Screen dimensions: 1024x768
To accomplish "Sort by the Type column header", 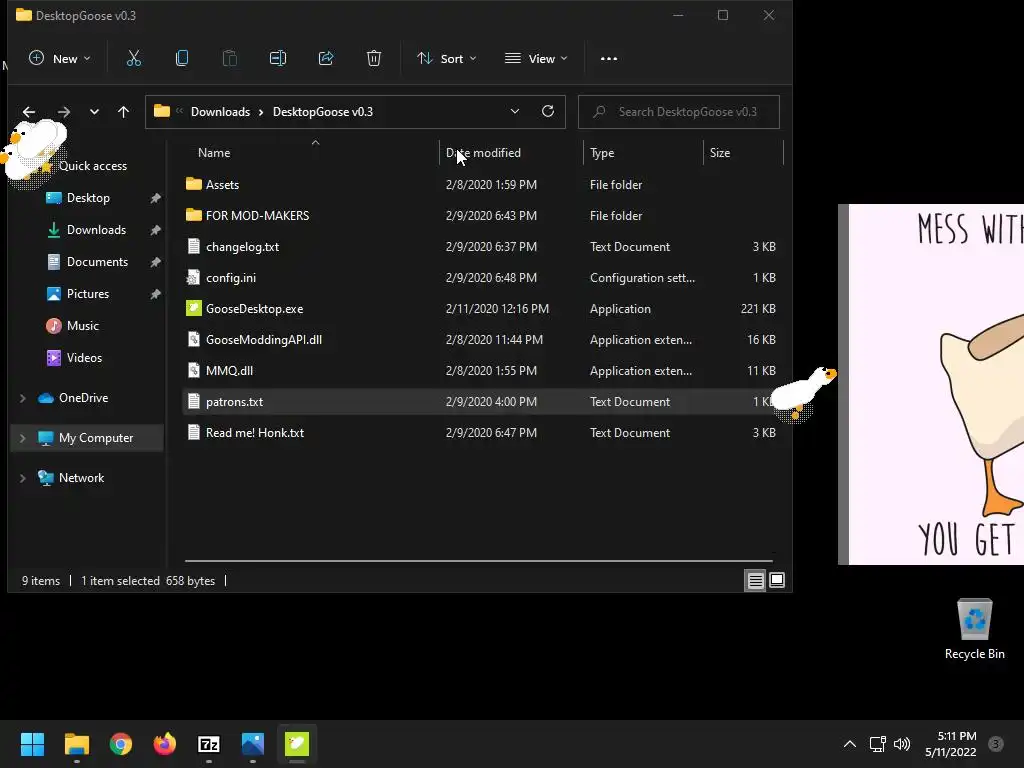I will tap(643, 153).
